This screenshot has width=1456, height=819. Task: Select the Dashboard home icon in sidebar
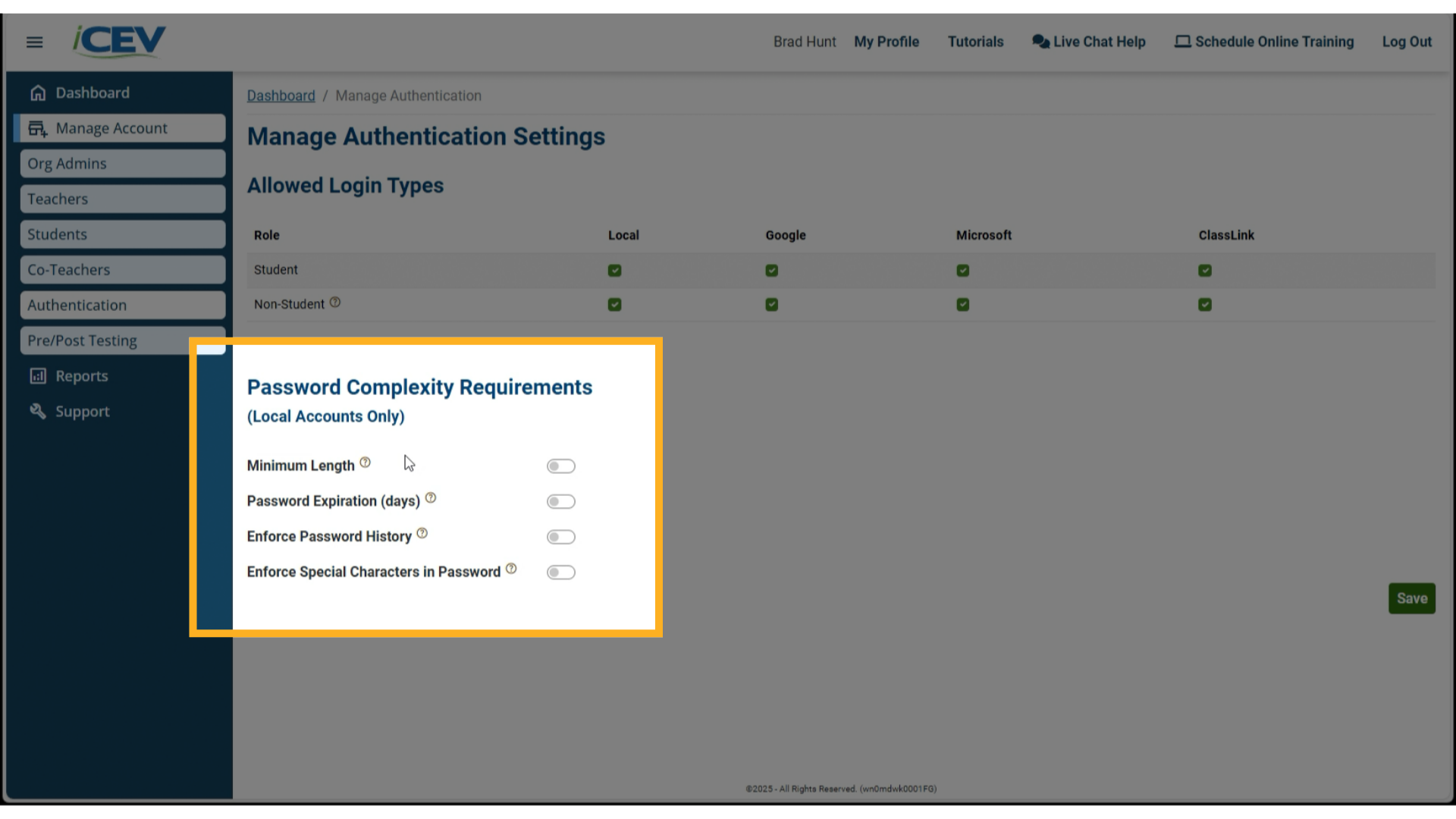click(38, 92)
